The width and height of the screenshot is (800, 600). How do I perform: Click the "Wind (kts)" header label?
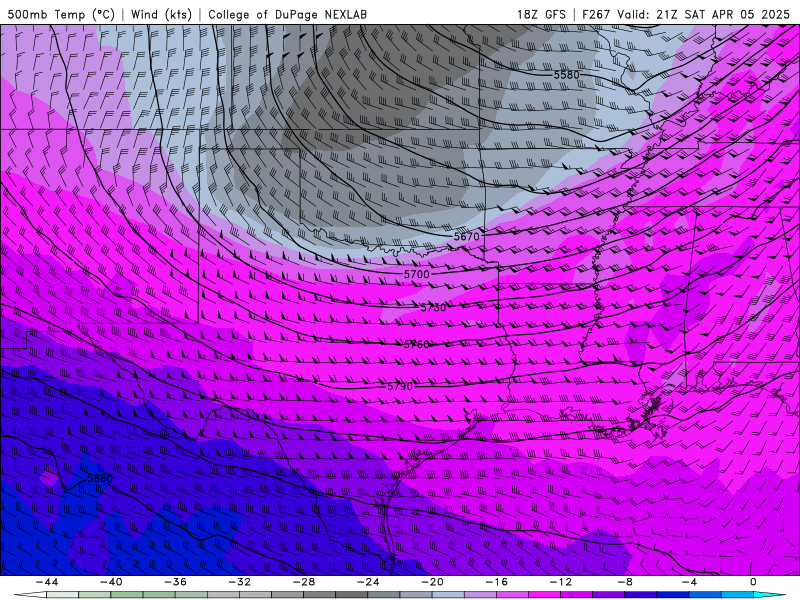coord(161,14)
